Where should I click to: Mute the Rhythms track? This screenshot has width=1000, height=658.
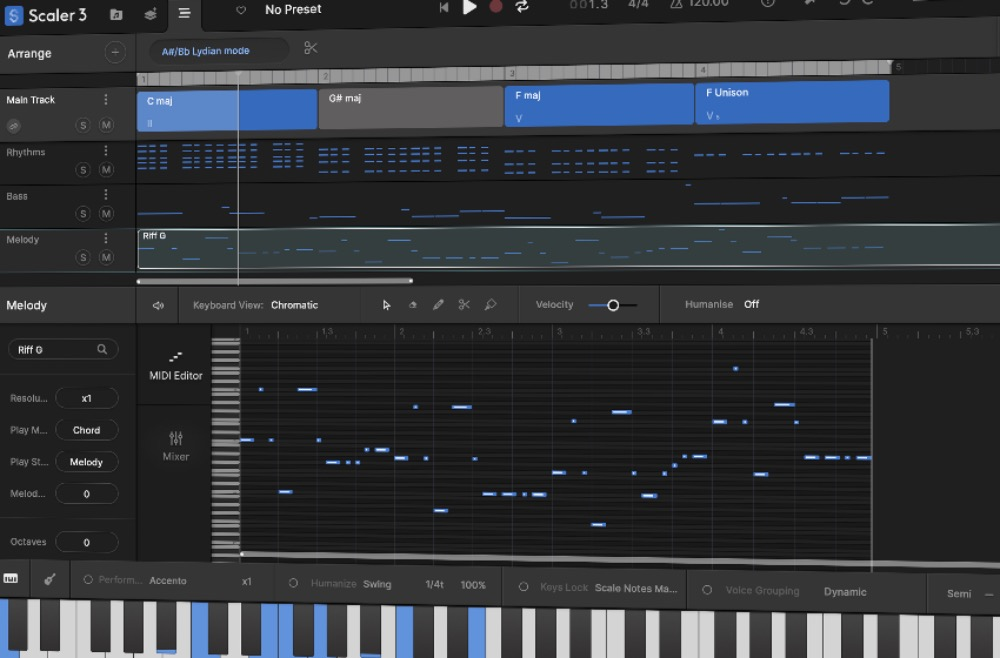[x=105, y=169]
